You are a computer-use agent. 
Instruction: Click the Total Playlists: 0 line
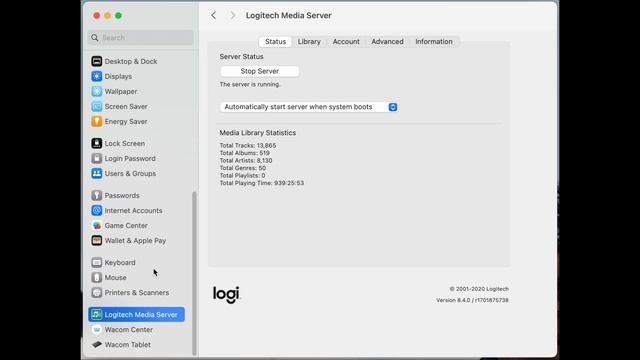point(242,176)
